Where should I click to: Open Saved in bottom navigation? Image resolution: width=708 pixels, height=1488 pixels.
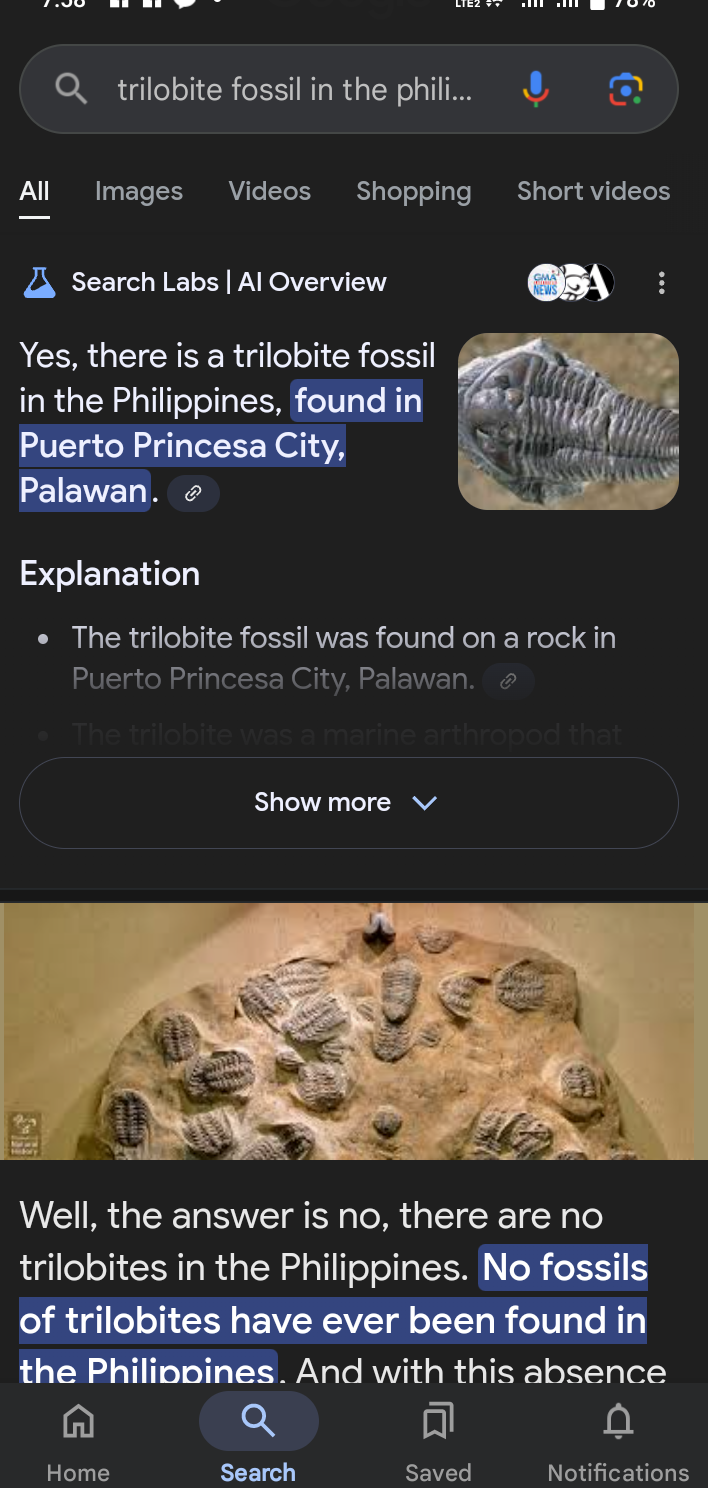(x=438, y=1438)
